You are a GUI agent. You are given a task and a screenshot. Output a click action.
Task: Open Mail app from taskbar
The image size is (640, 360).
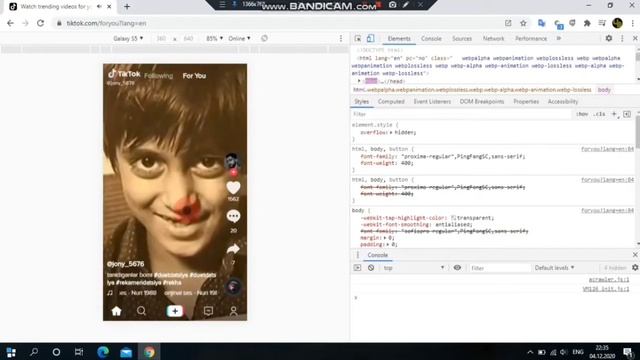coord(126,352)
